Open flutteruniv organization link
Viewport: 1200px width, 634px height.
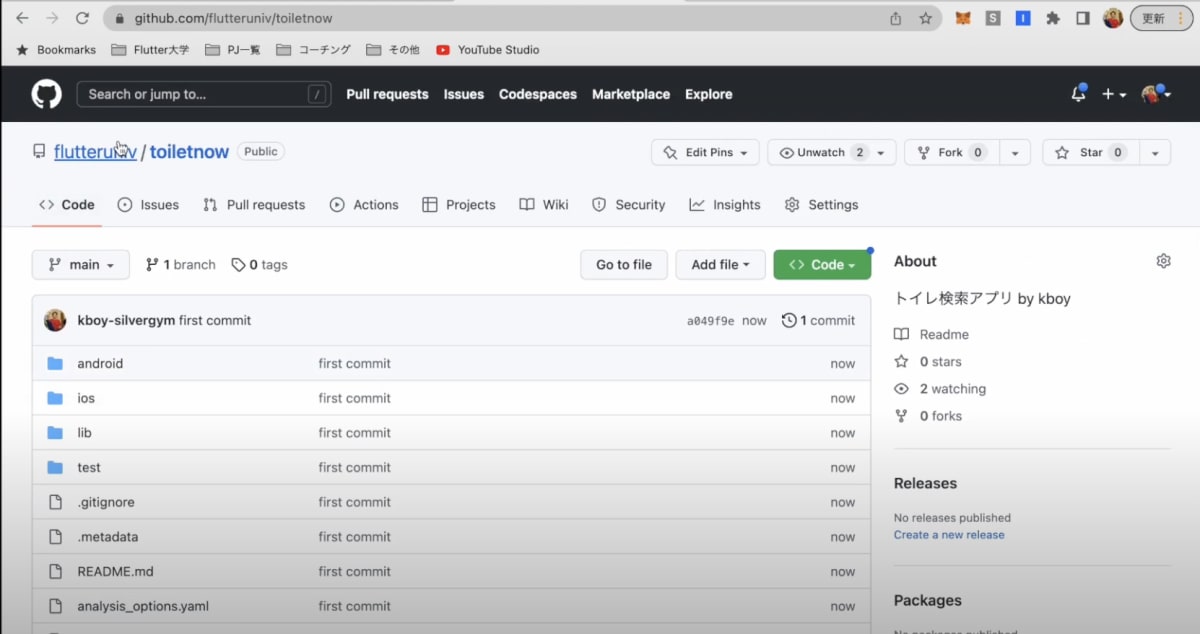pyautogui.click(x=95, y=152)
